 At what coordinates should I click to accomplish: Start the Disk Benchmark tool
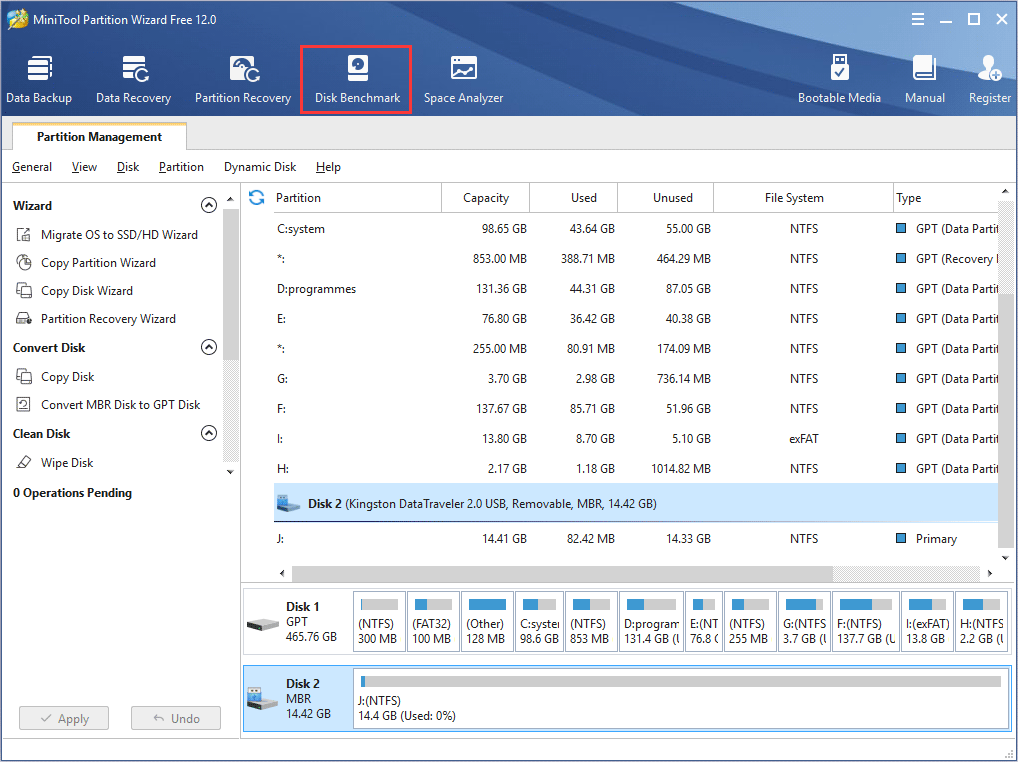(357, 80)
